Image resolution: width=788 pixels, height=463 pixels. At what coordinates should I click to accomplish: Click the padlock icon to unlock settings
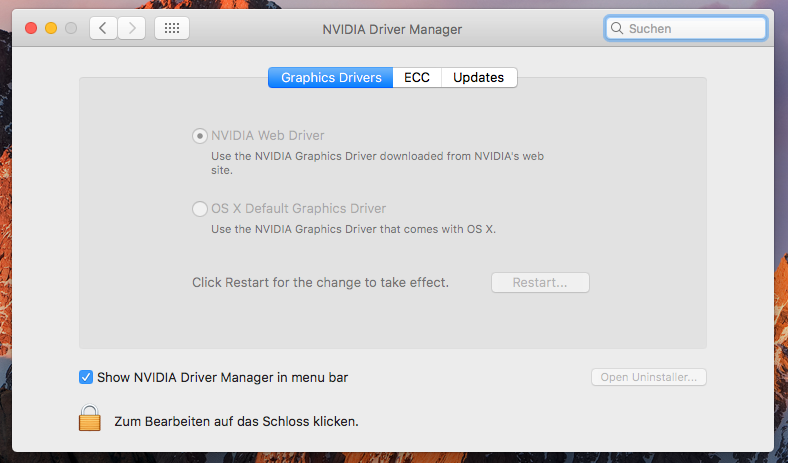[x=90, y=419]
